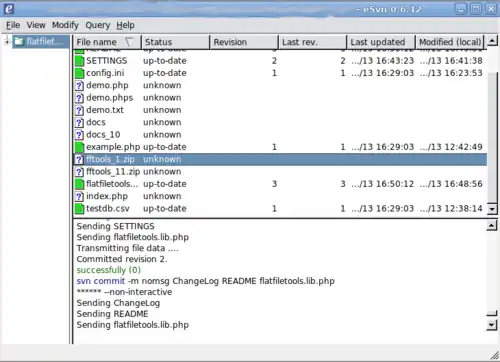Click the green icon next to testdb.csv
Screen dimensions: 500x362
pyautogui.click(x=79, y=209)
